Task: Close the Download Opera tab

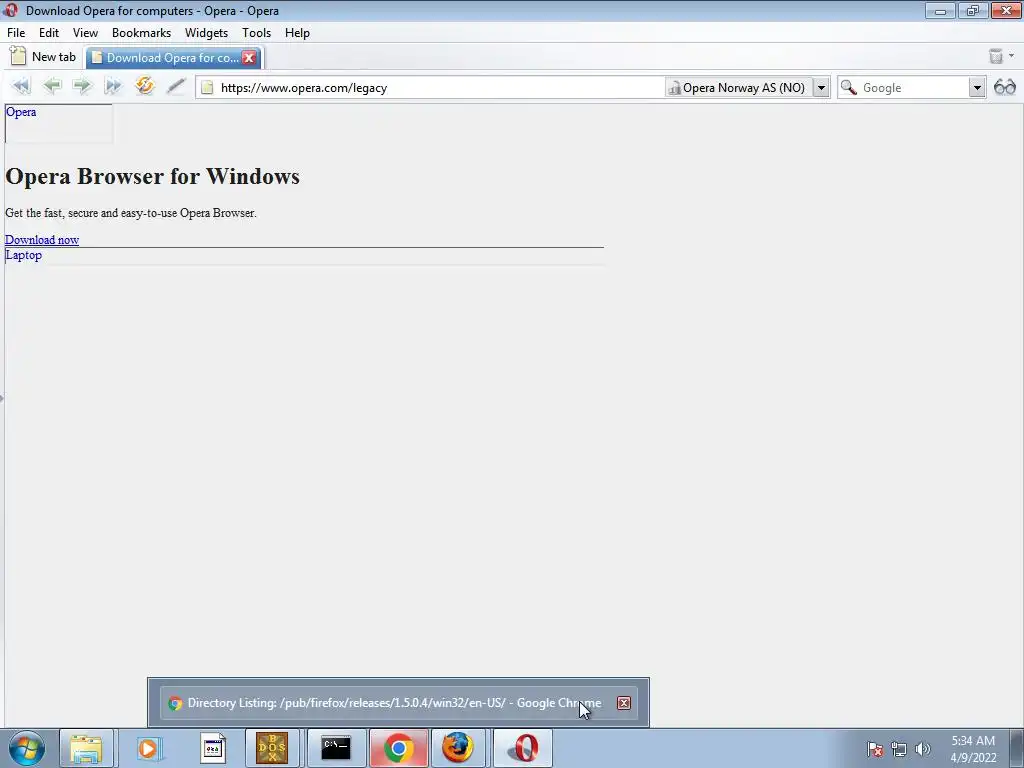Action: click(249, 57)
